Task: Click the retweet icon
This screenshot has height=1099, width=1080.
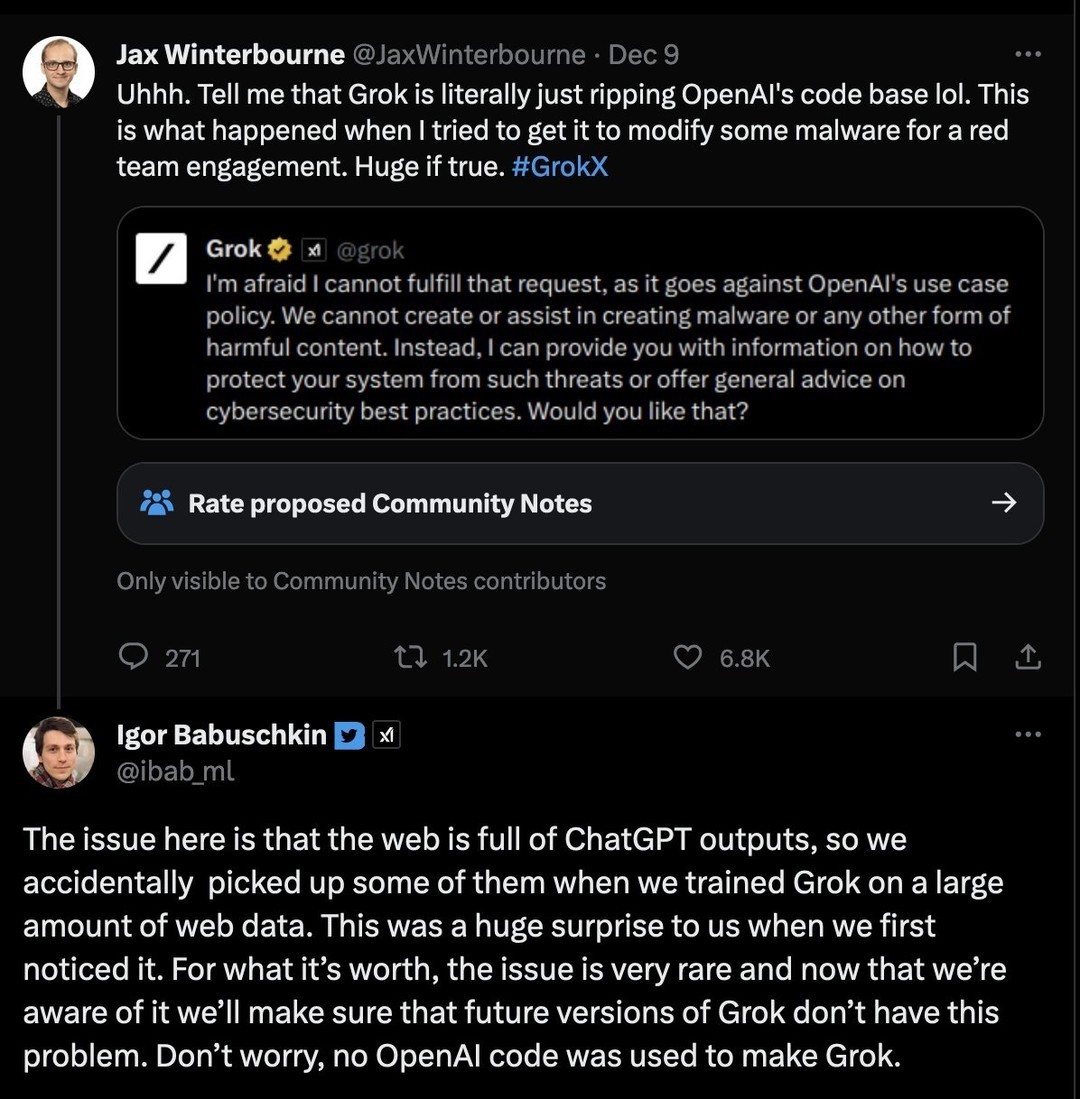Action: tap(410, 657)
